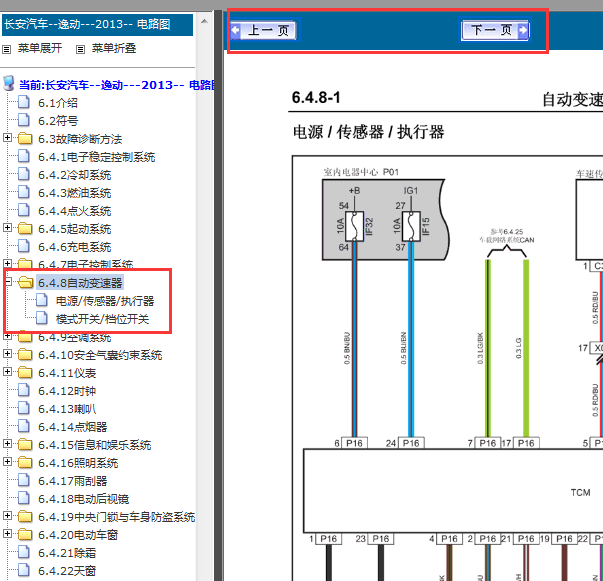
Task: Click the 菜单展开 list icon
Action: 7,49
